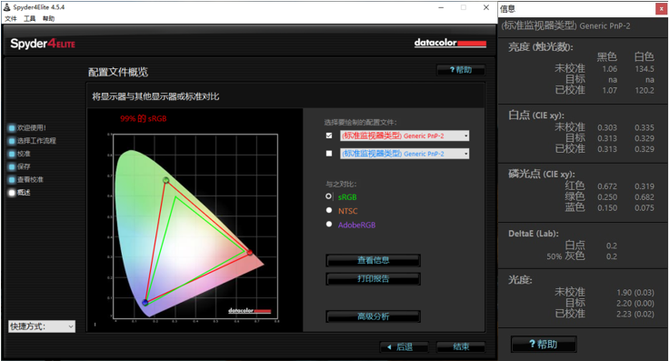Open the first (red) profile dropdown

pos(405,136)
